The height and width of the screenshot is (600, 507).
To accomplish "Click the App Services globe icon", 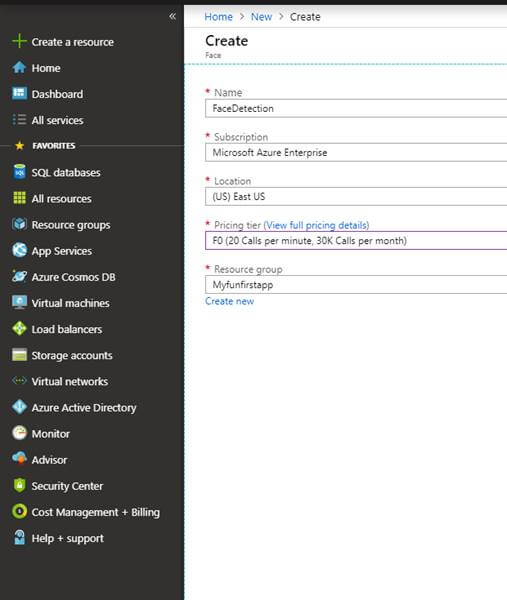I will point(19,250).
